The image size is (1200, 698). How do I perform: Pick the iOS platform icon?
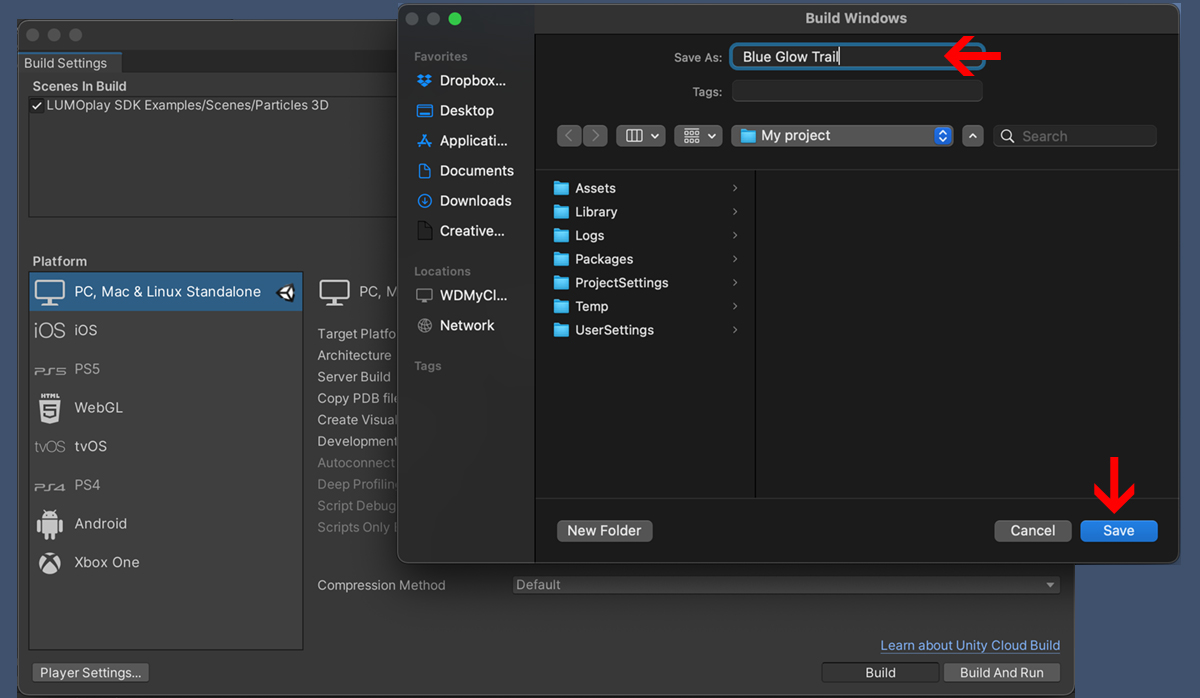tap(49, 330)
